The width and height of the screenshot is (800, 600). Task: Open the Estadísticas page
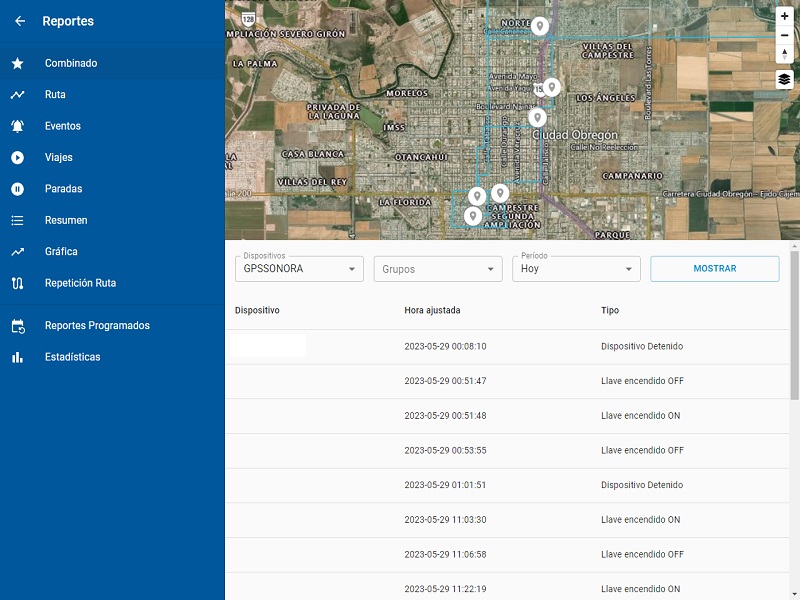tap(72, 357)
